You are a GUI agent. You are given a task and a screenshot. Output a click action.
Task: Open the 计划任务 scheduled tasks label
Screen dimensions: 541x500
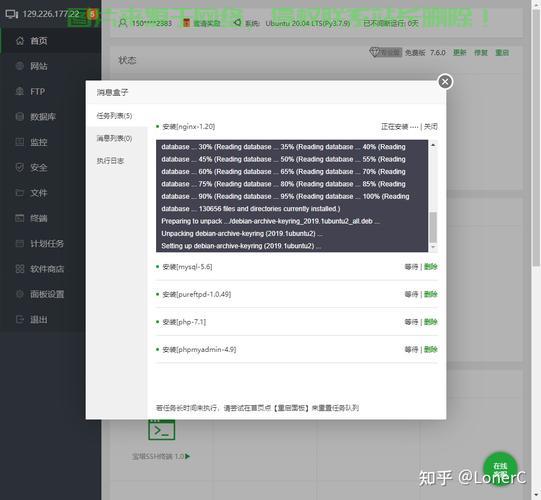(47, 244)
